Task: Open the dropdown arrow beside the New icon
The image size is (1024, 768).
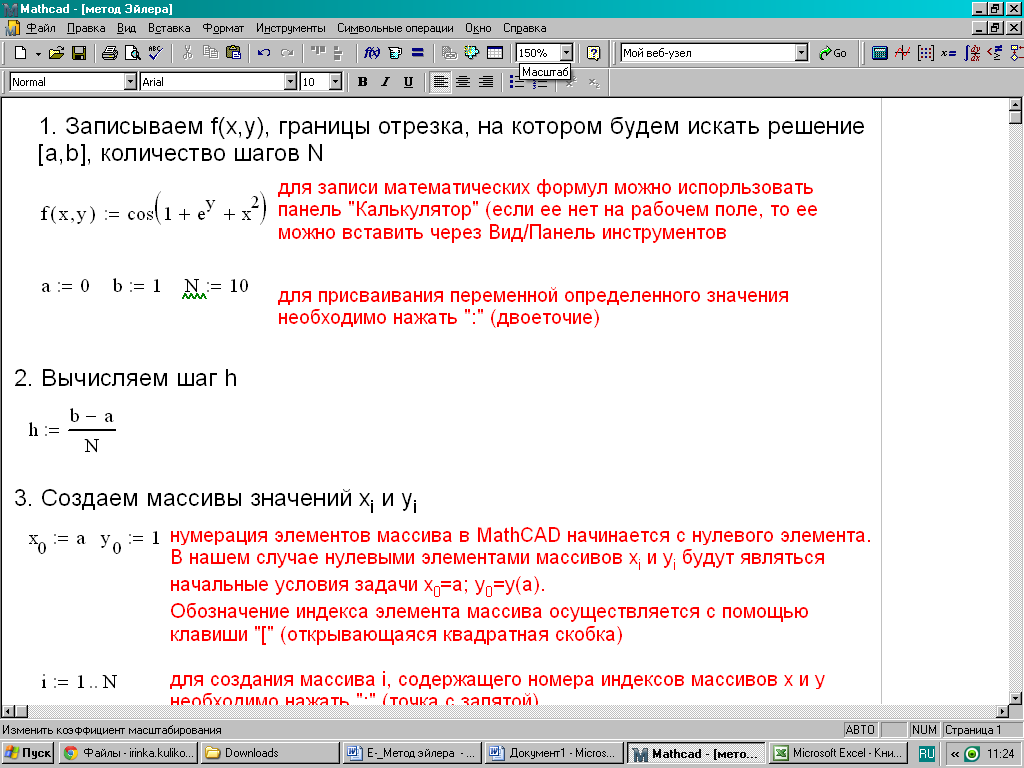Action: [38, 54]
